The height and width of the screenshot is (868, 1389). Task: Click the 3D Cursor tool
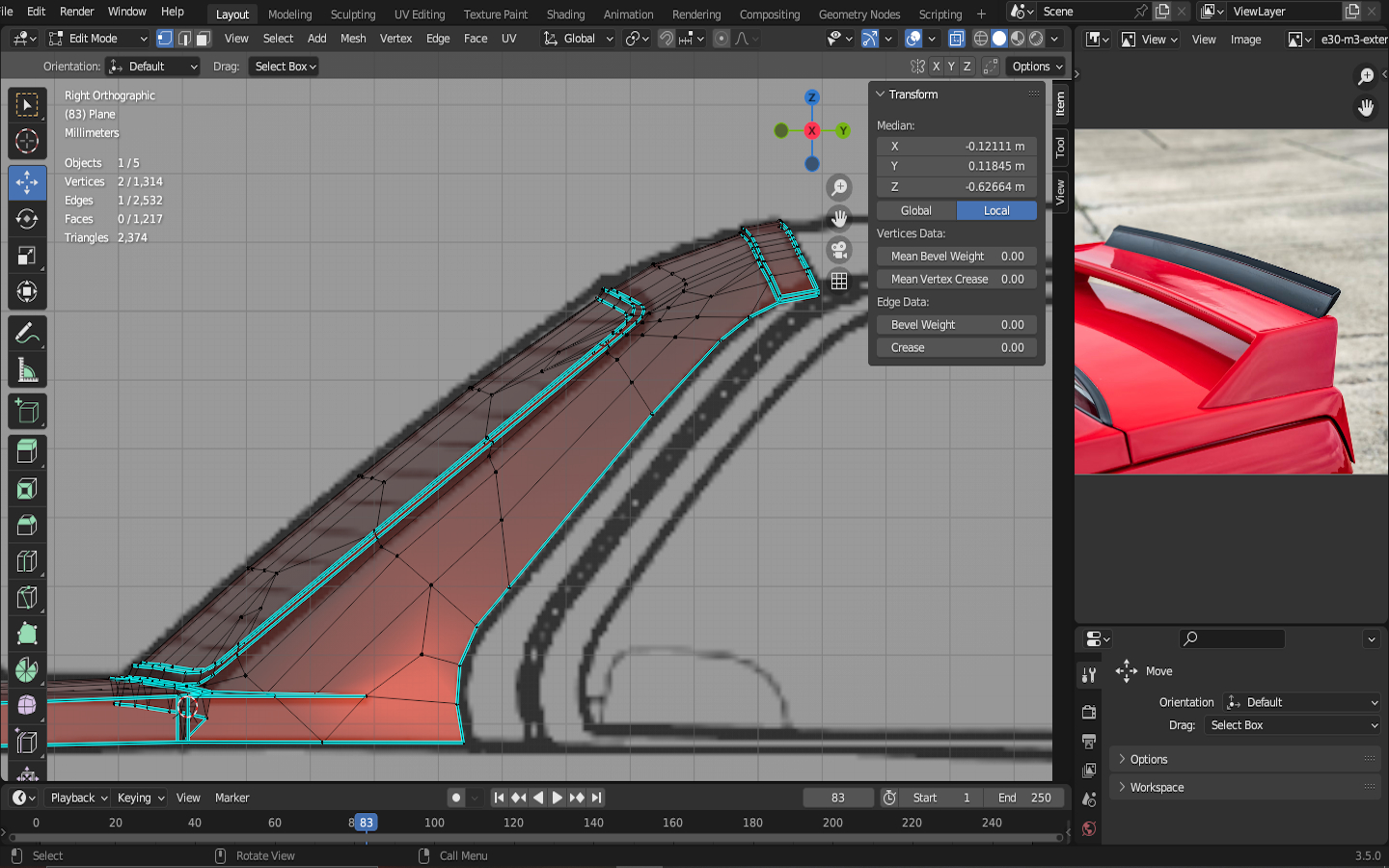27,142
